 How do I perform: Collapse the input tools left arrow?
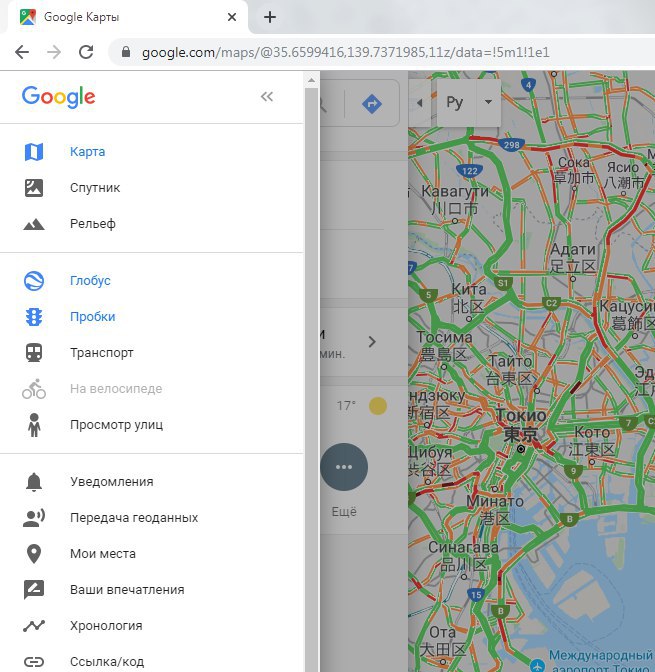coord(420,102)
